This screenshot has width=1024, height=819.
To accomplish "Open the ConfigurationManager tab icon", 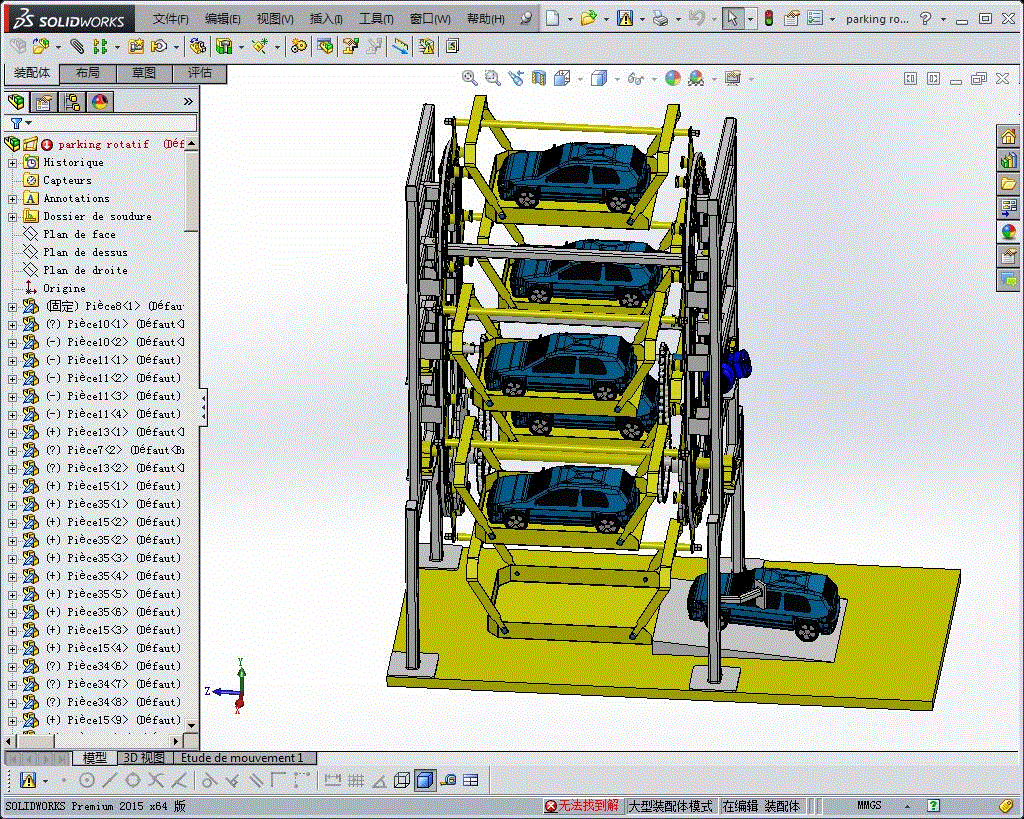I will pyautogui.click(x=72, y=101).
